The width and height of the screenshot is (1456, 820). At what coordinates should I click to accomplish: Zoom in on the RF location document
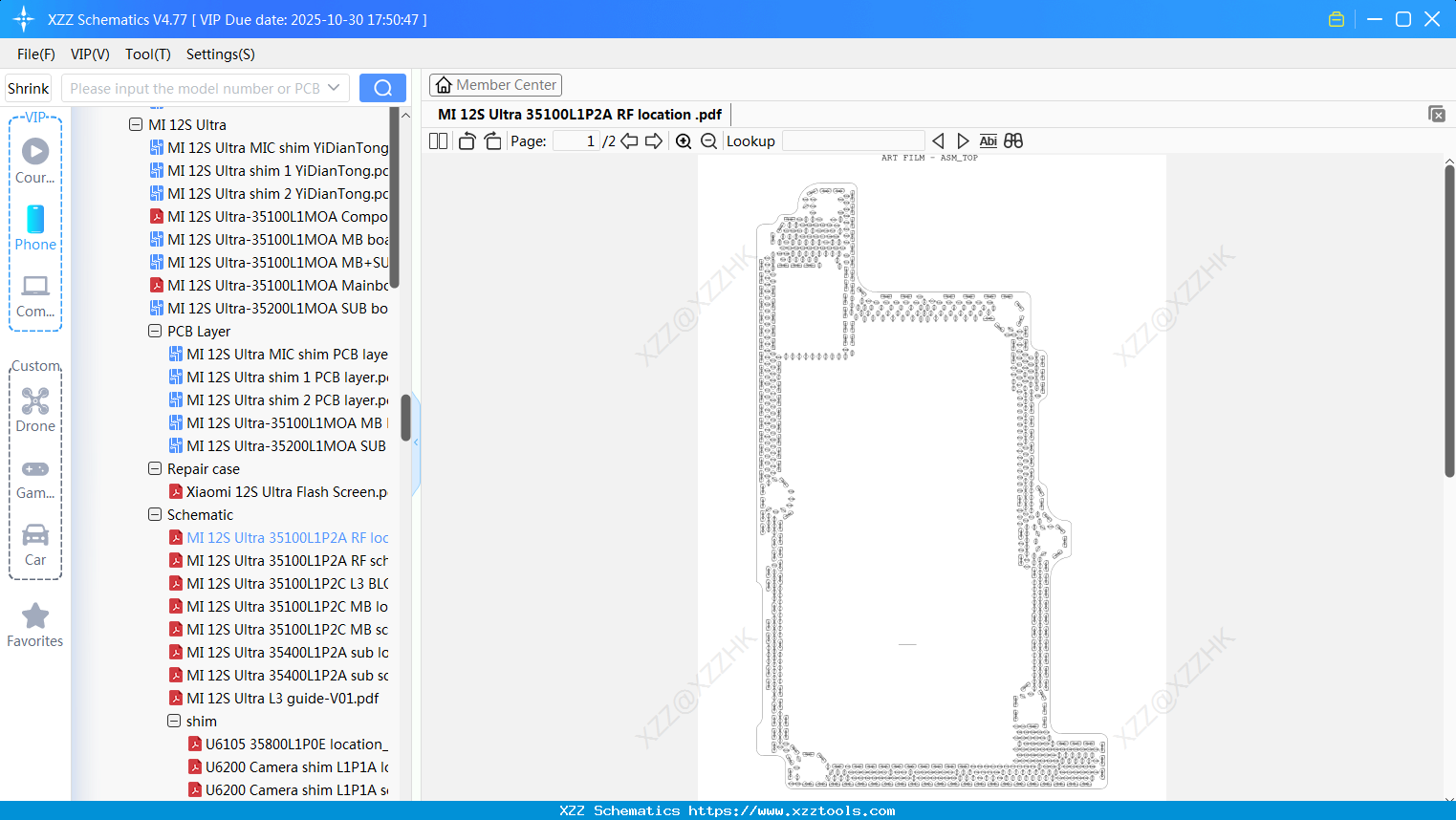pos(684,140)
